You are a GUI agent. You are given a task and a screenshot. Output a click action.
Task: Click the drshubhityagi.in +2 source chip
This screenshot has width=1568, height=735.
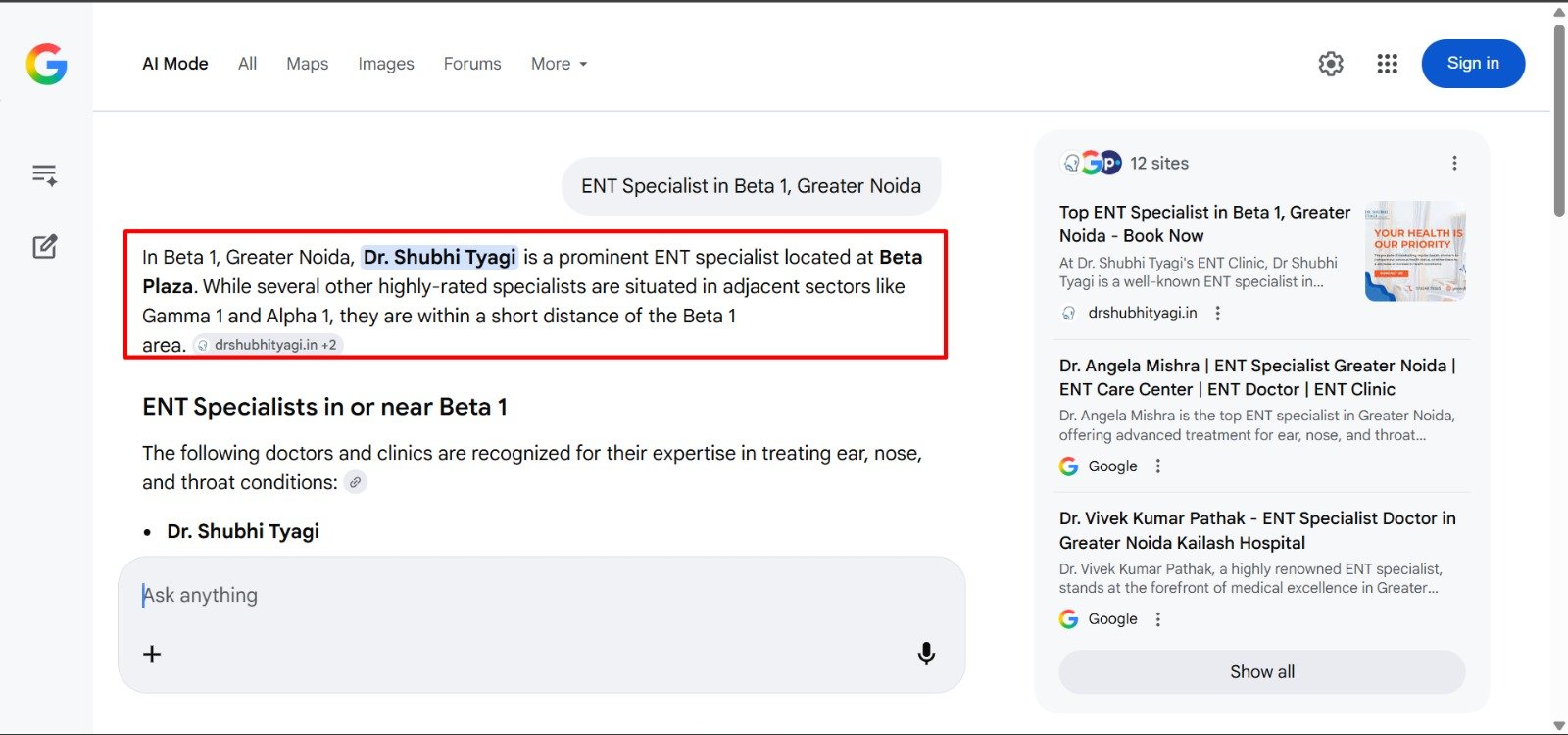pos(268,345)
